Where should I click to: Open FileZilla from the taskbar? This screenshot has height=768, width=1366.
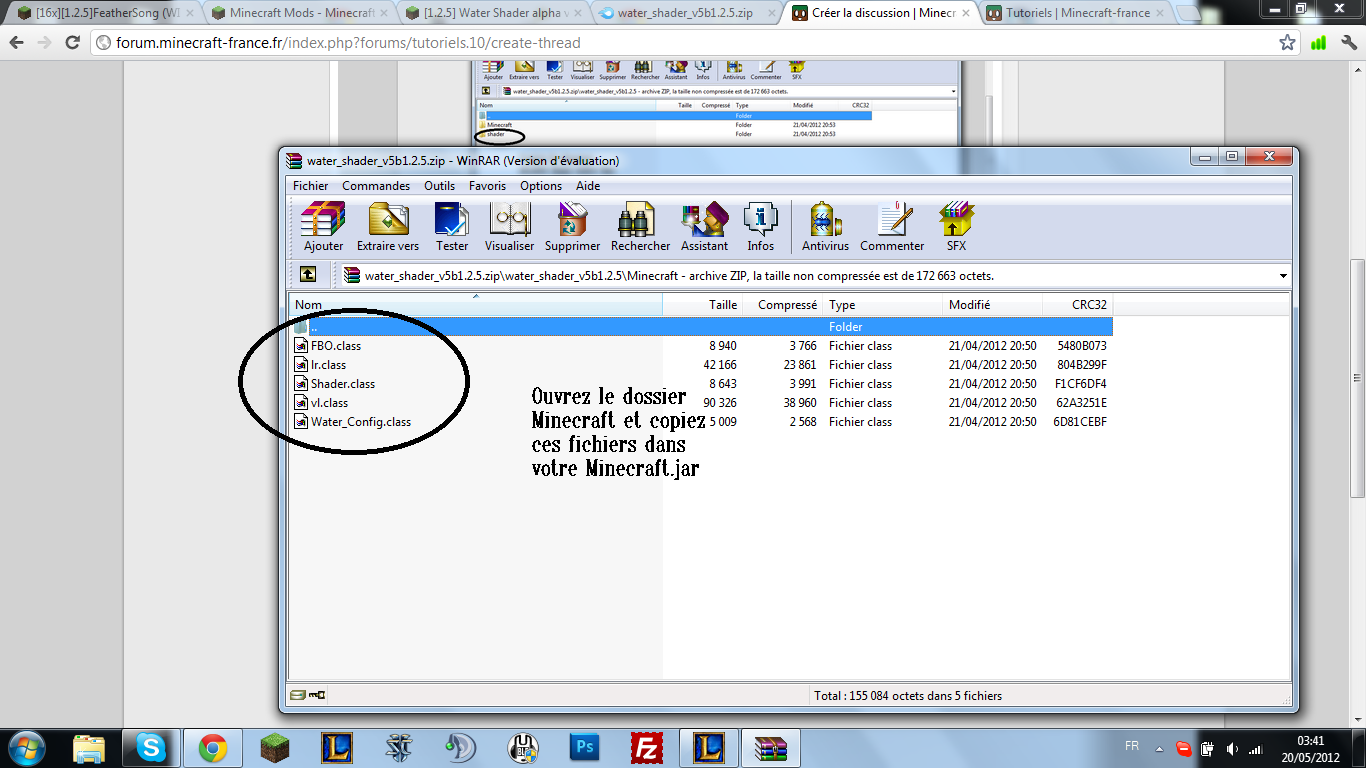pyautogui.click(x=647, y=748)
